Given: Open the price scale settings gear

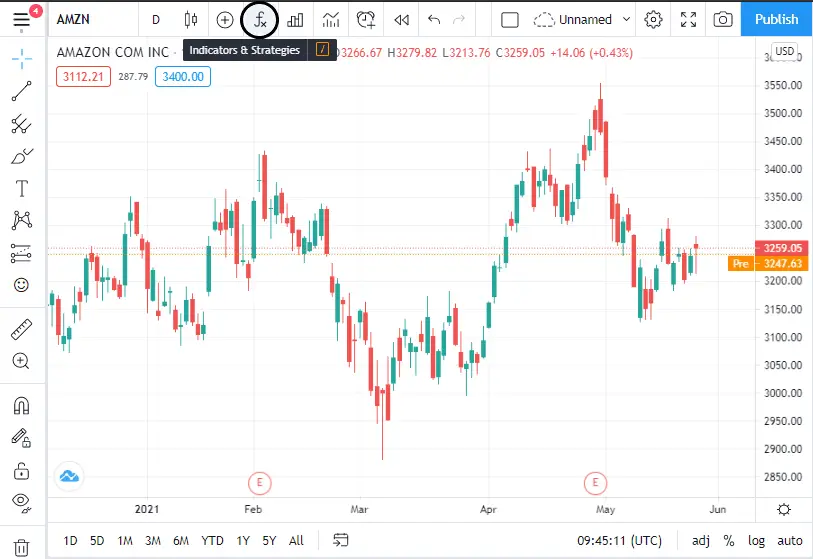Looking at the screenshot, I should (784, 509).
